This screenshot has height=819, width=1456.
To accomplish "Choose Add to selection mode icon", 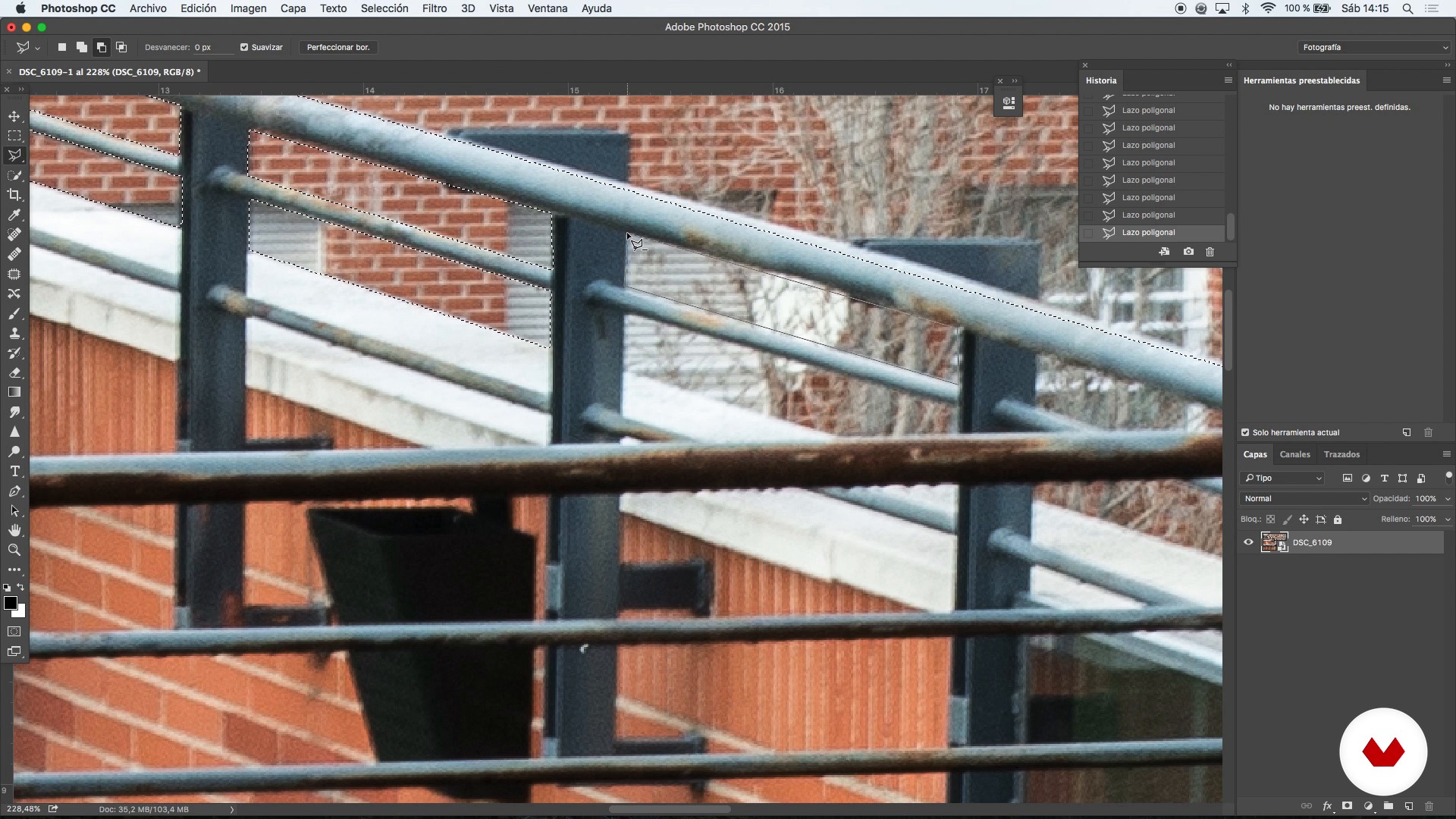I will tap(82, 47).
